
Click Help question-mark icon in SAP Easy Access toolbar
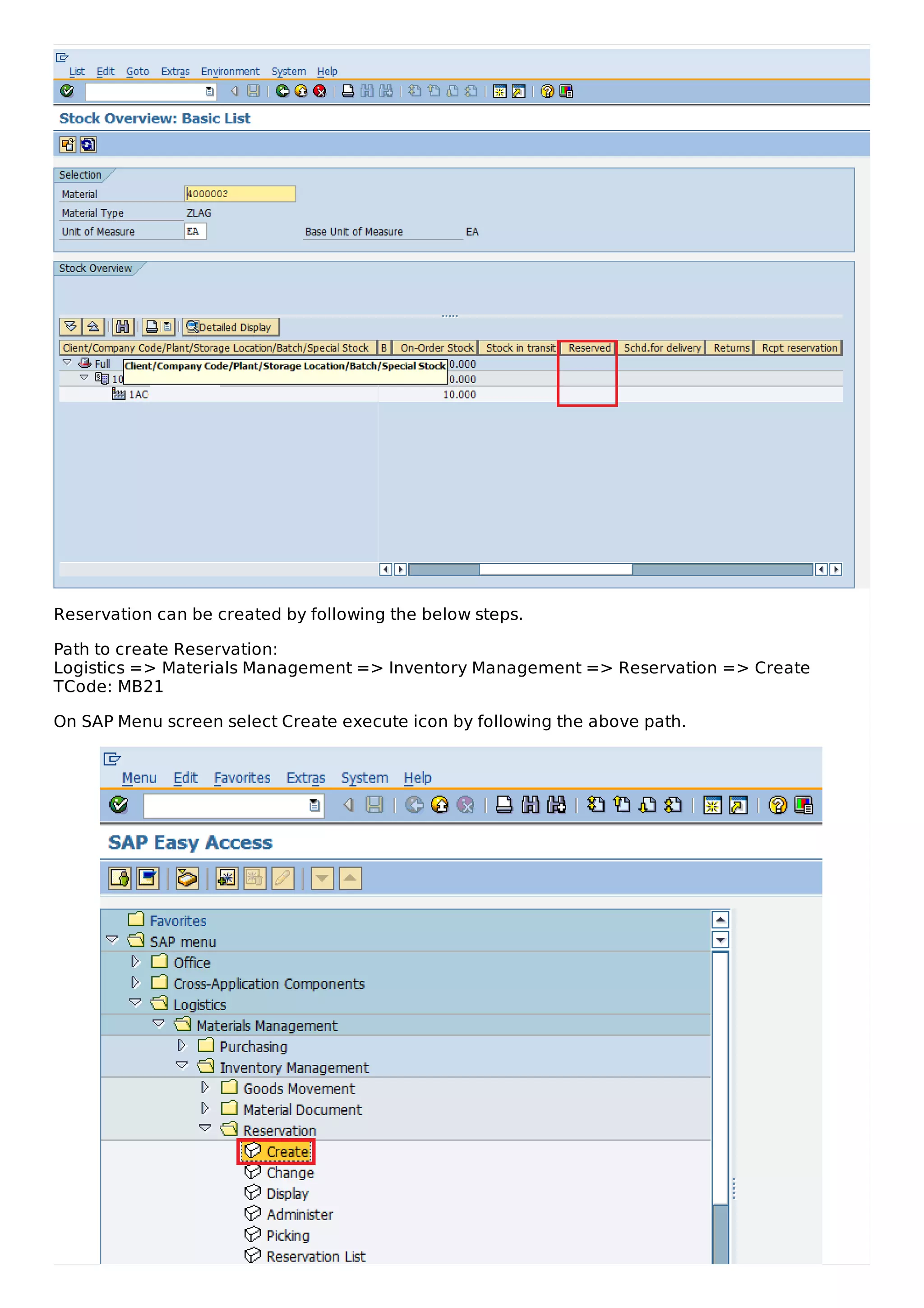pyautogui.click(x=778, y=805)
